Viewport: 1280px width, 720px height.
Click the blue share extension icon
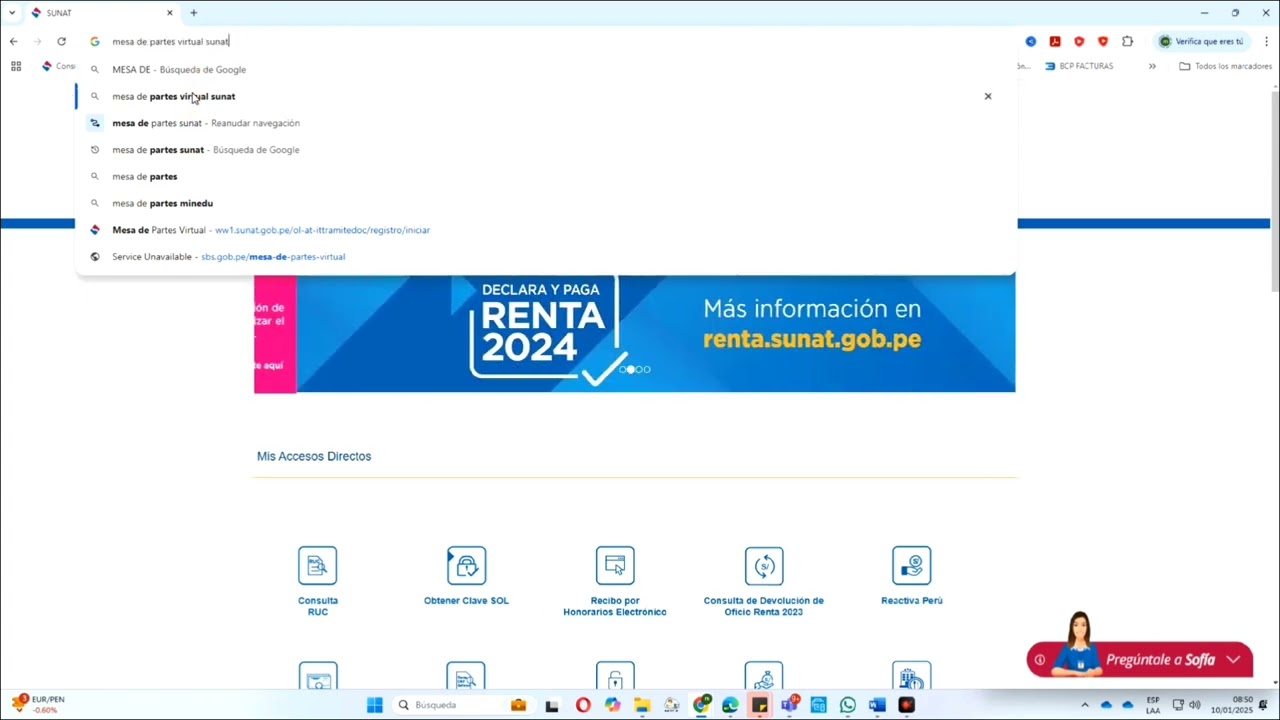[1031, 41]
